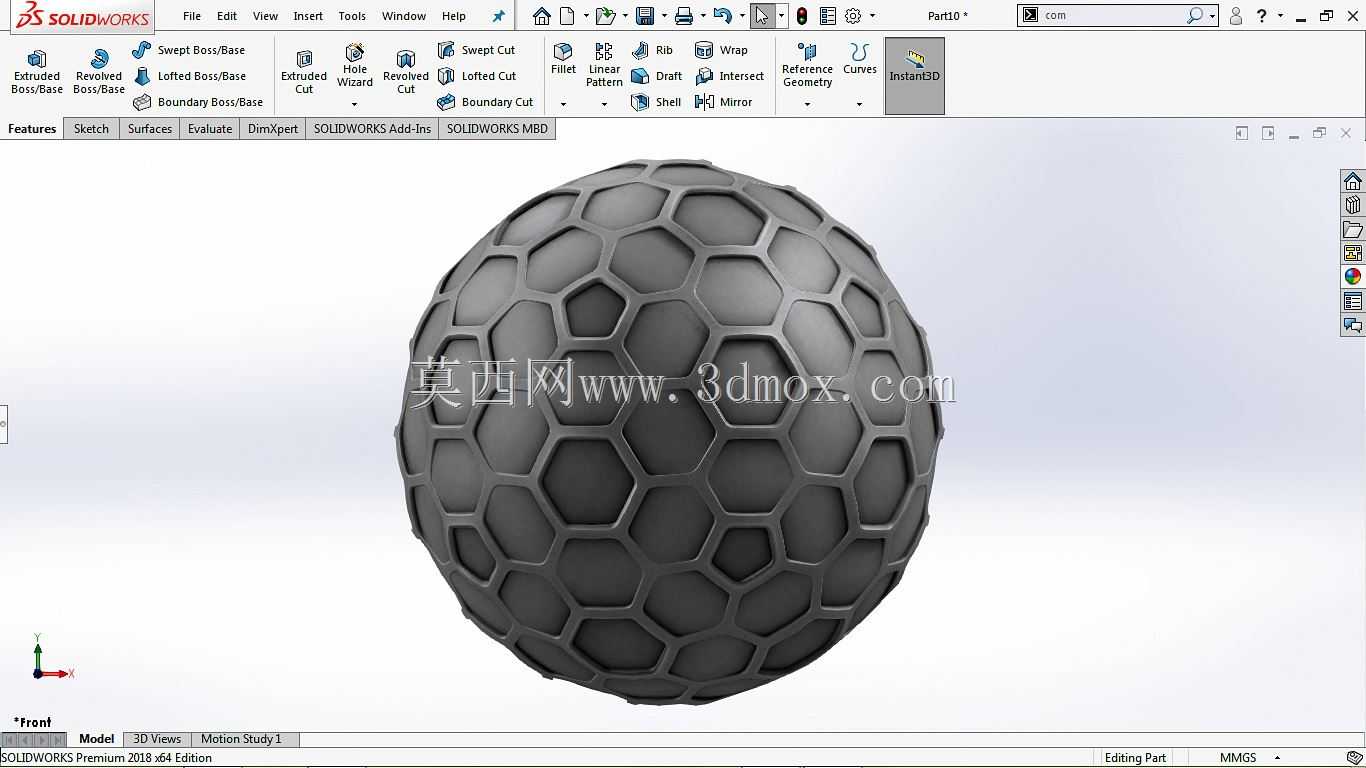Click the Quick Tips status bar icon
The image size is (1366, 768).
[1354, 758]
